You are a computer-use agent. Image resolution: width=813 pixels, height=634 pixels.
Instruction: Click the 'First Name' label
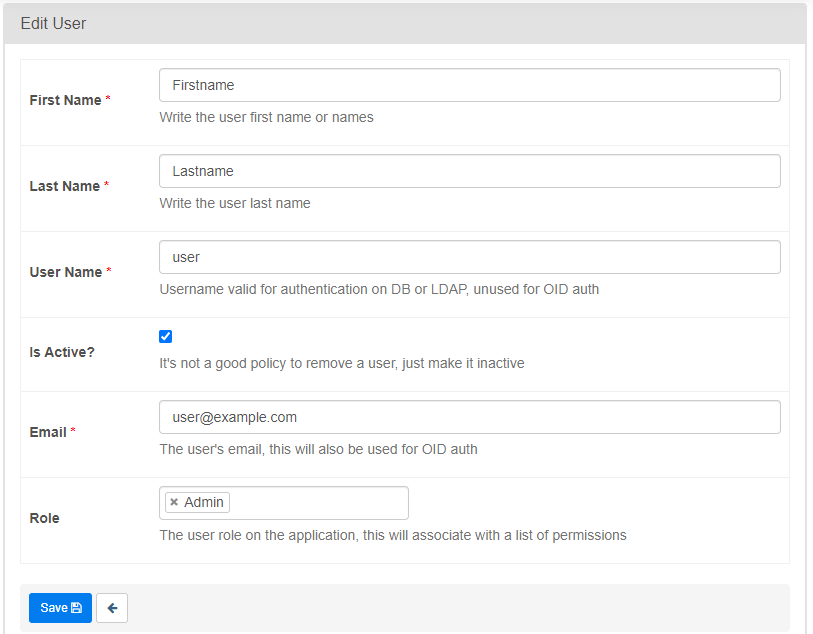point(65,100)
